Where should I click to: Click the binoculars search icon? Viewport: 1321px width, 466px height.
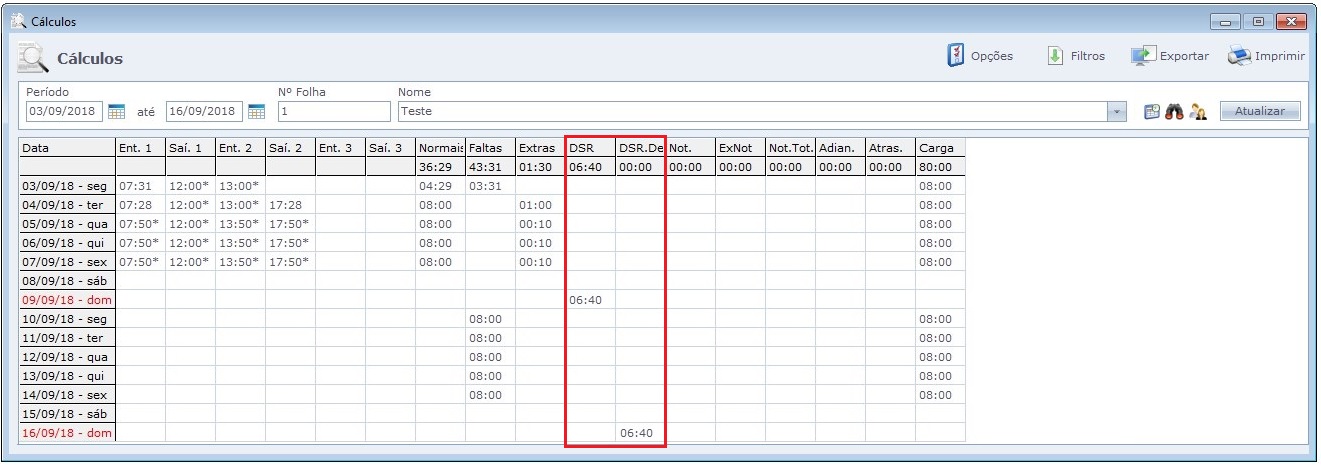[1175, 112]
